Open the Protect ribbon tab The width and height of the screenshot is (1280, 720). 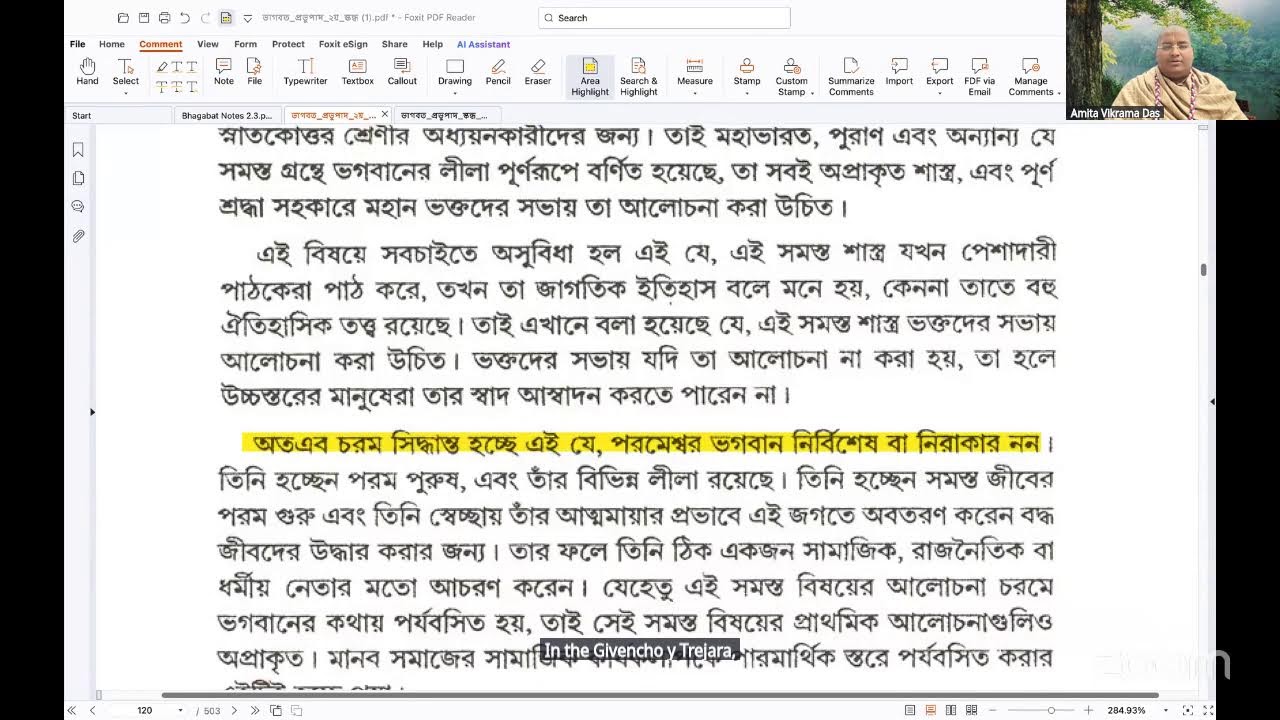coord(288,44)
